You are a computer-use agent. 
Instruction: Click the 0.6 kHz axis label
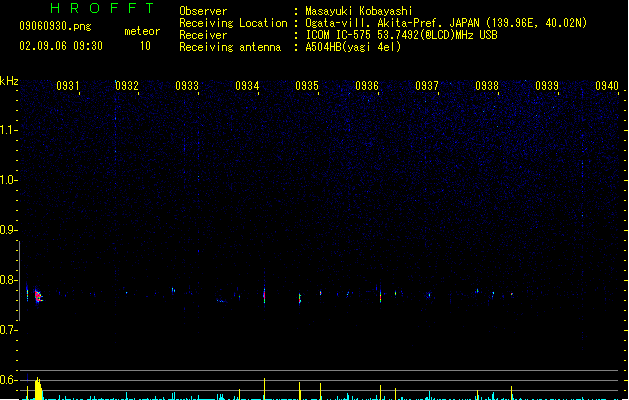click(8, 380)
